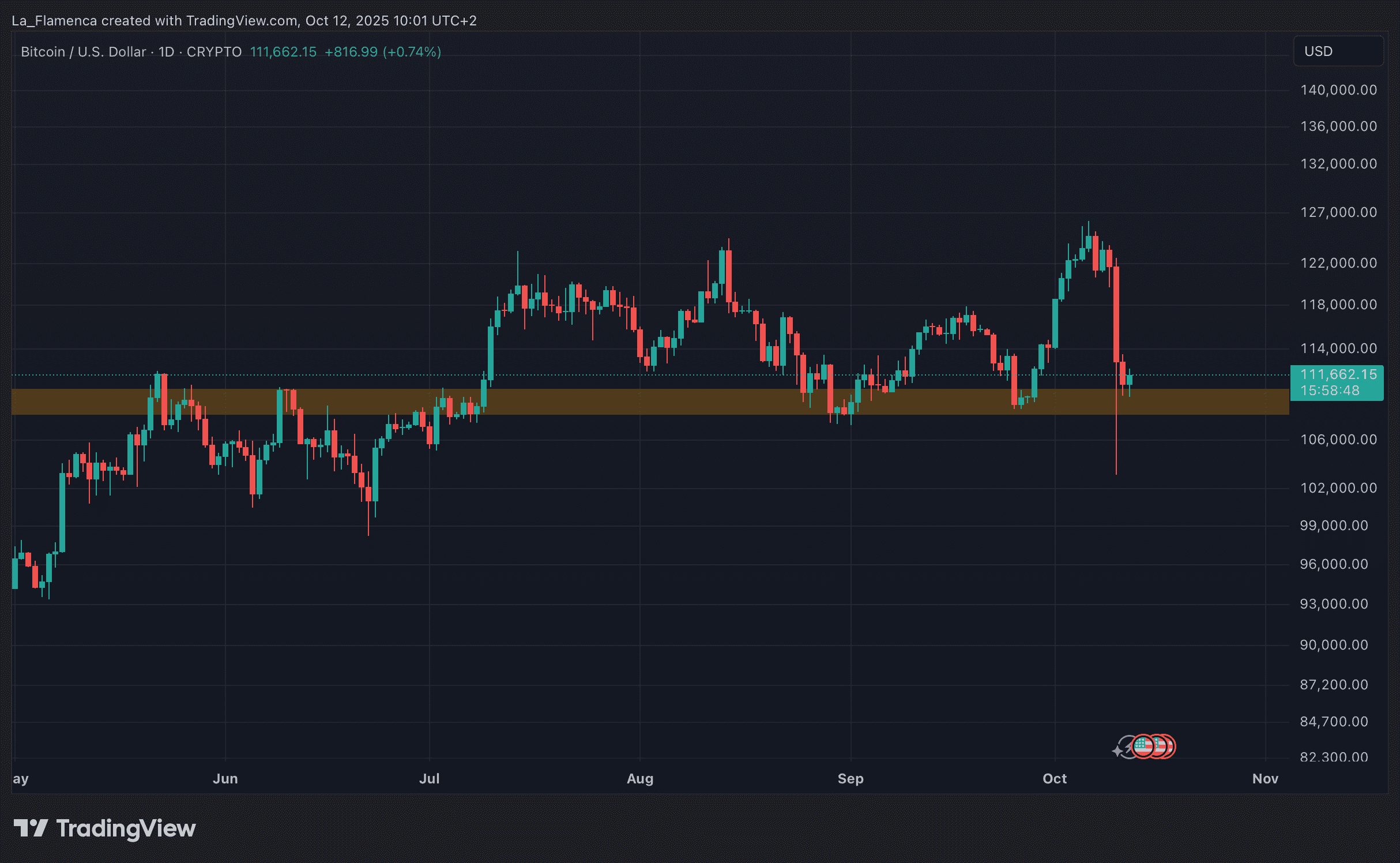Screen dimensions: 1400x863
Task: Open the USD currency selector
Action: pos(1338,51)
